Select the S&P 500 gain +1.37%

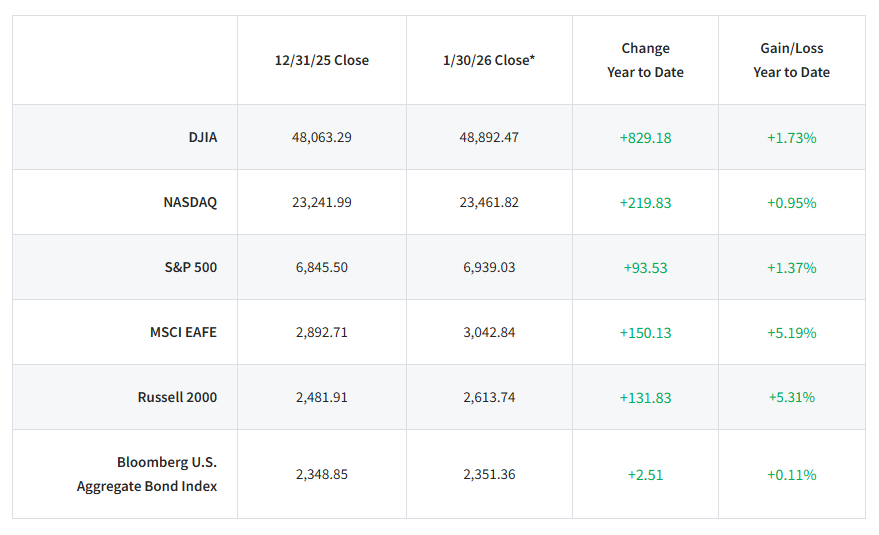pos(791,267)
